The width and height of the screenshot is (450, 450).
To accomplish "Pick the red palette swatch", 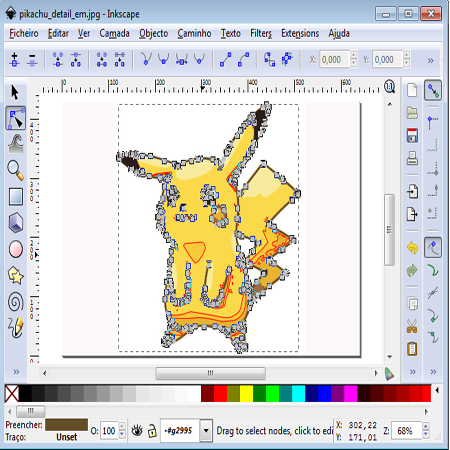I will click(220, 393).
